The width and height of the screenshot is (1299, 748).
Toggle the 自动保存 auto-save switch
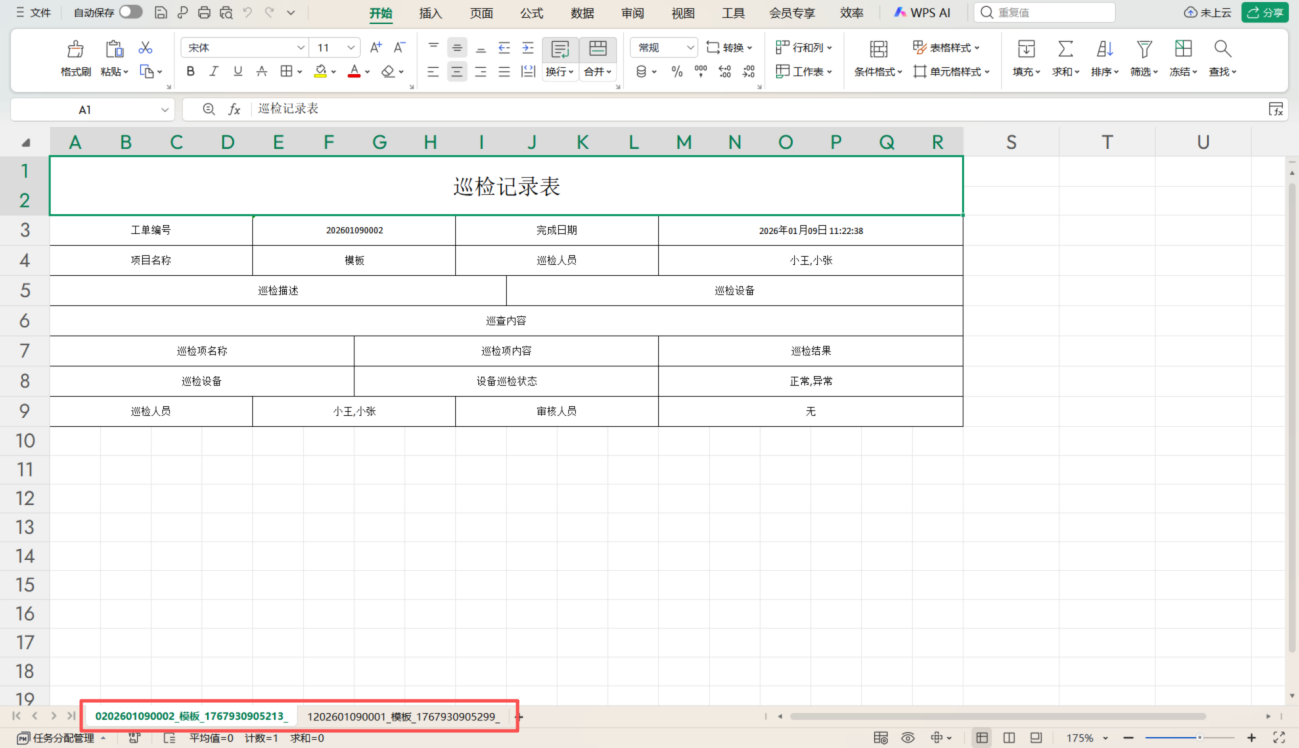coord(130,13)
